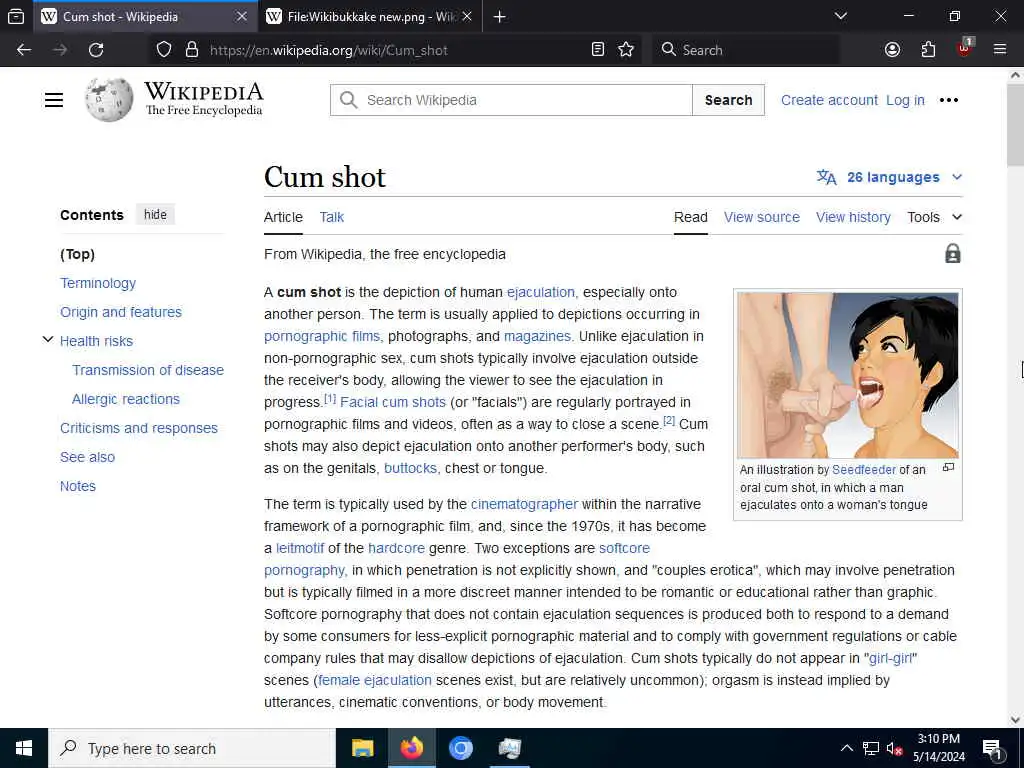Viewport: 1024px width, 768px height.
Task: Open File Explorer from taskbar
Action: tap(362, 748)
